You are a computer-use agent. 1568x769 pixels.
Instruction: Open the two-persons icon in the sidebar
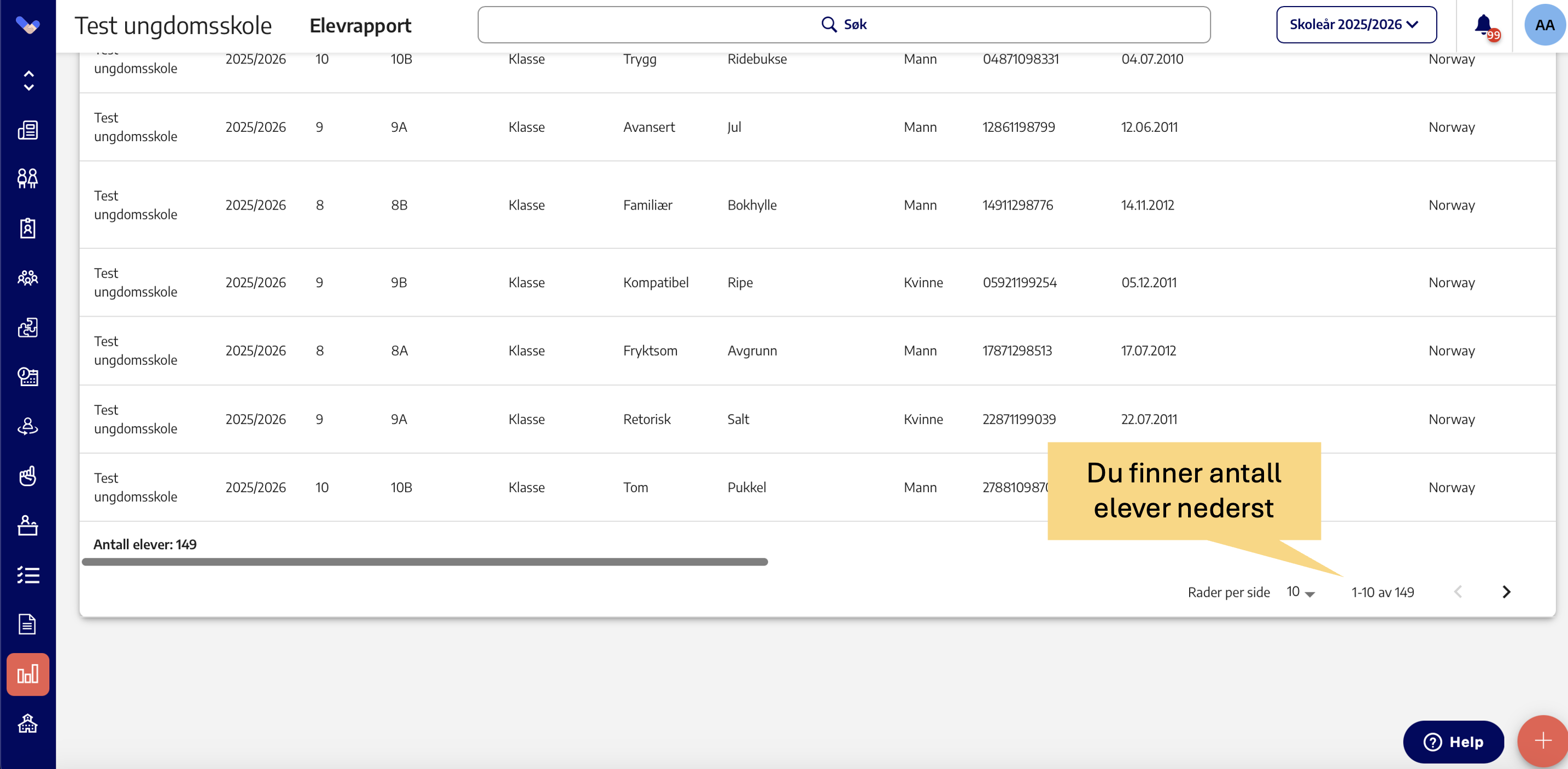(28, 178)
